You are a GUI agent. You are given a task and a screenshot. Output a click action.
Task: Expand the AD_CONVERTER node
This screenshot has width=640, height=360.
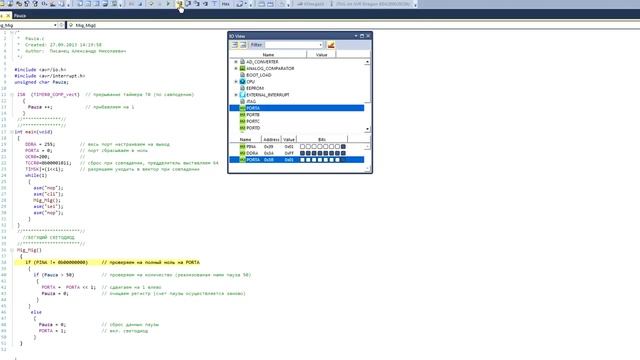pyautogui.click(x=236, y=62)
